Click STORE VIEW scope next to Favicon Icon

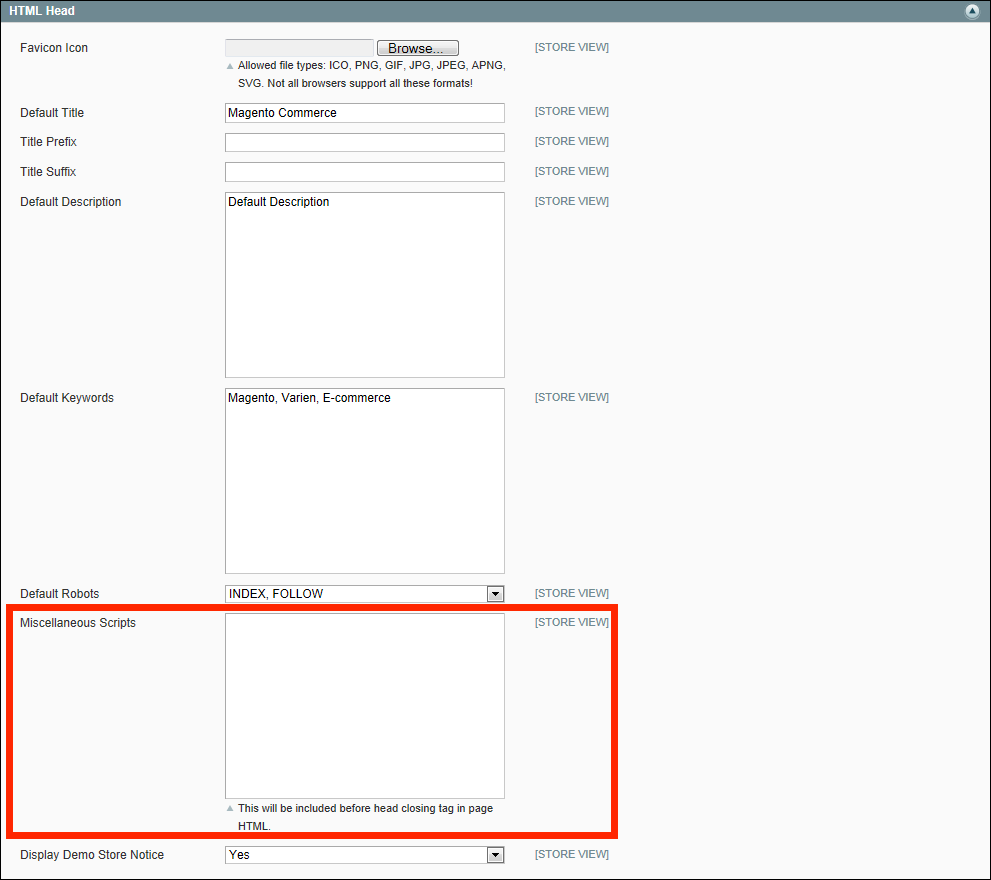(572, 47)
